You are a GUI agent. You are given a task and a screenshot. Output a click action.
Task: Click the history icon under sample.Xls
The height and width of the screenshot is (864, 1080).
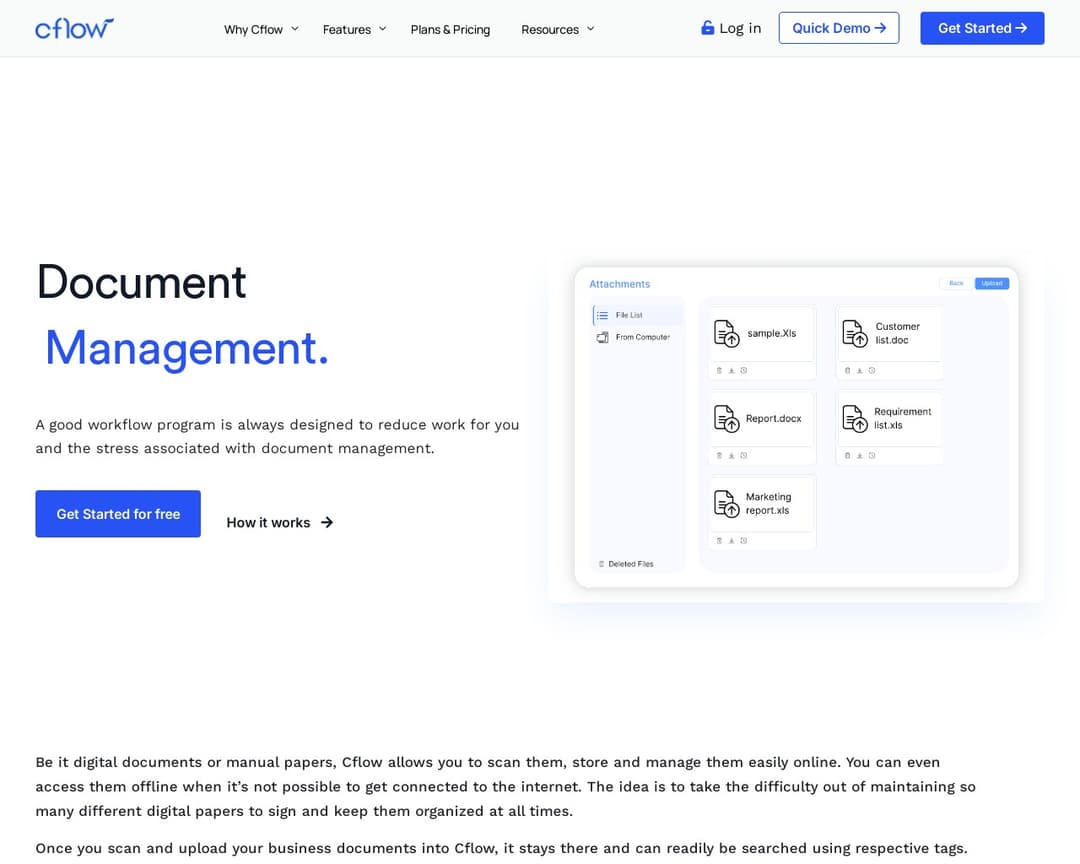point(744,371)
